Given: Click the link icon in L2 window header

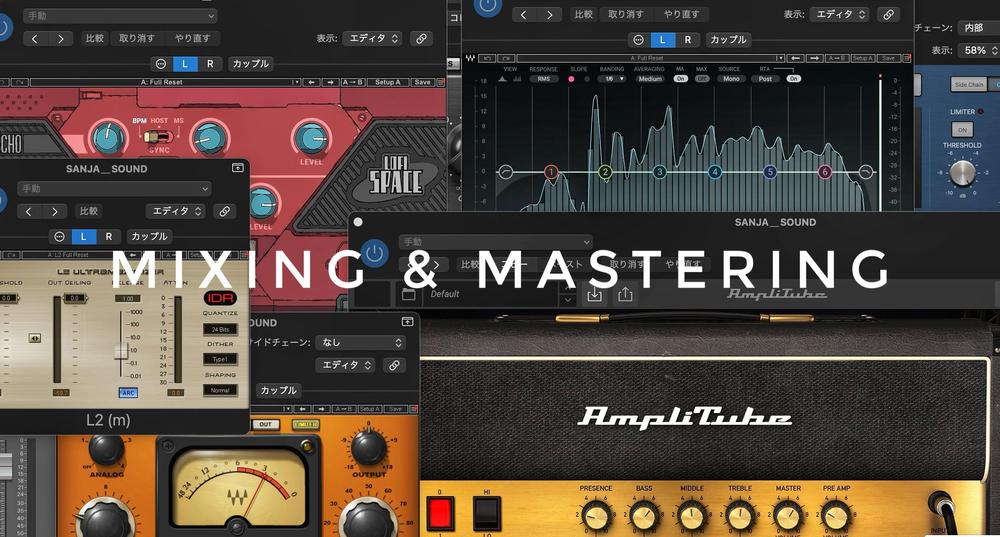Looking at the screenshot, I should [x=224, y=211].
